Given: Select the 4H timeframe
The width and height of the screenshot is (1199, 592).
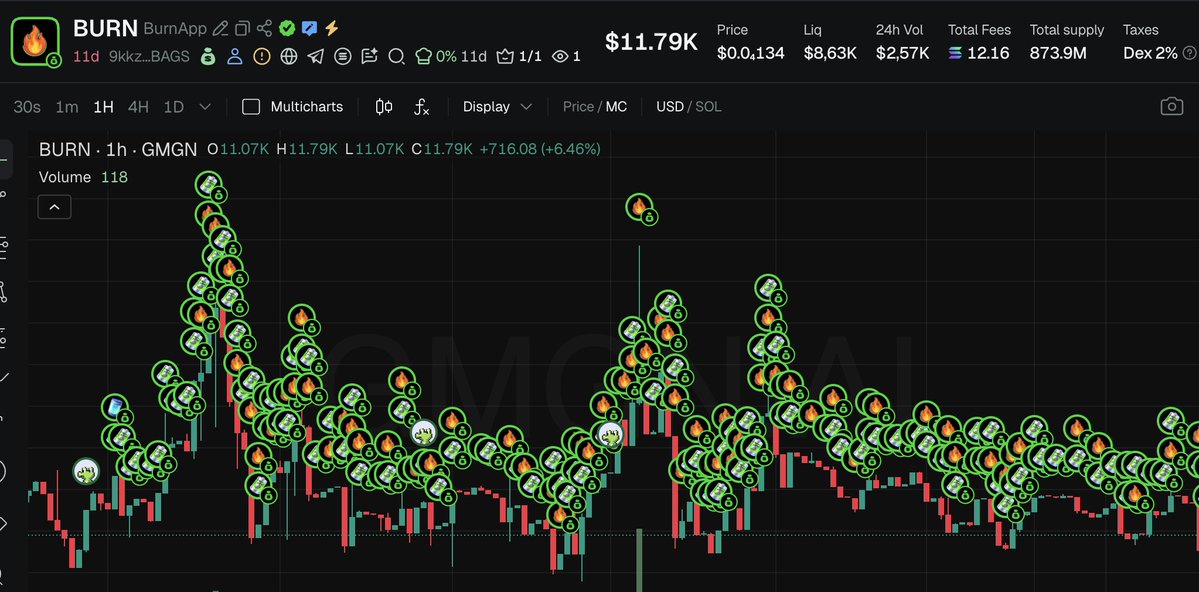Looking at the screenshot, I should (x=138, y=107).
